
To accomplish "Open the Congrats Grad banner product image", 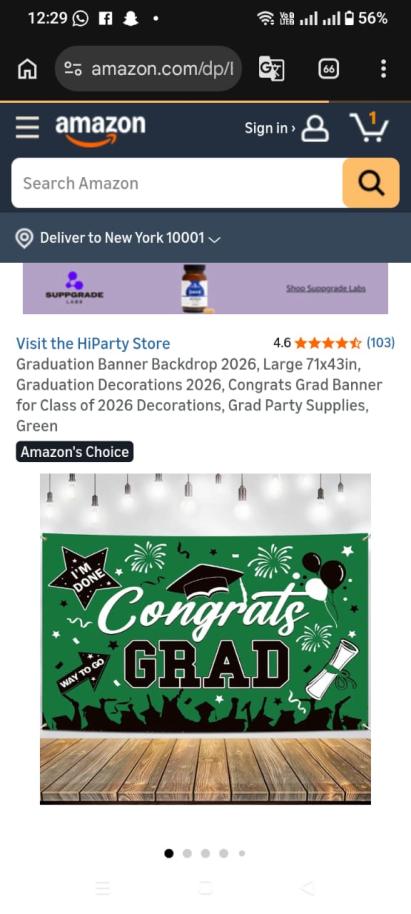I will coord(205,639).
